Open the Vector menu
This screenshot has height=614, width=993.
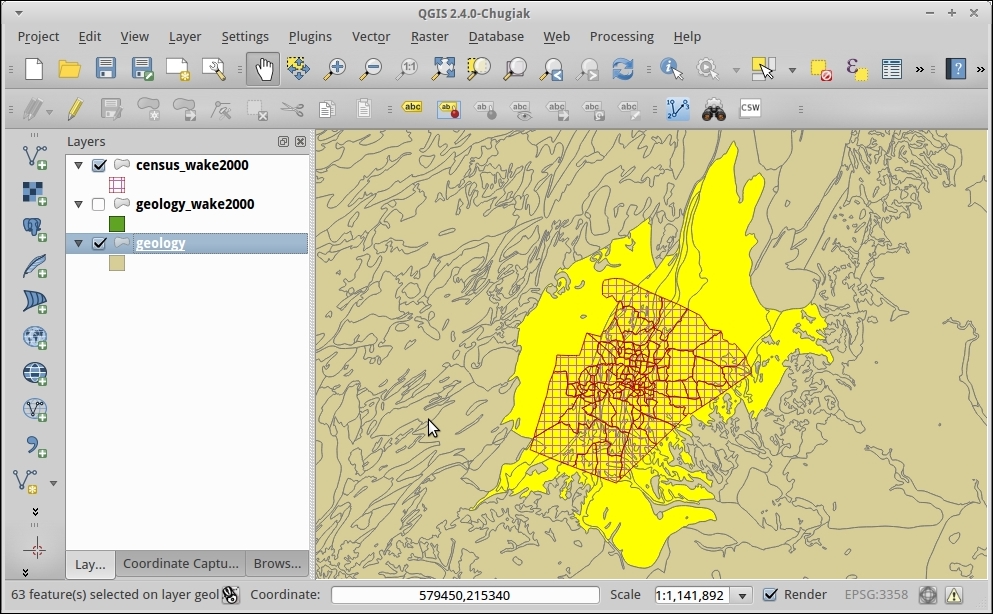pos(370,37)
